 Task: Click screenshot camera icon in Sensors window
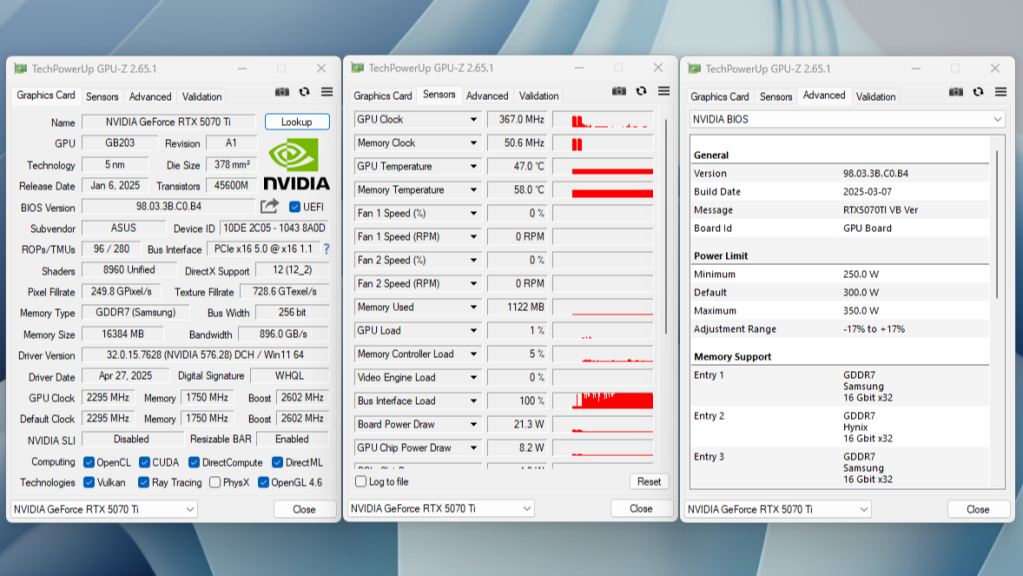(619, 91)
